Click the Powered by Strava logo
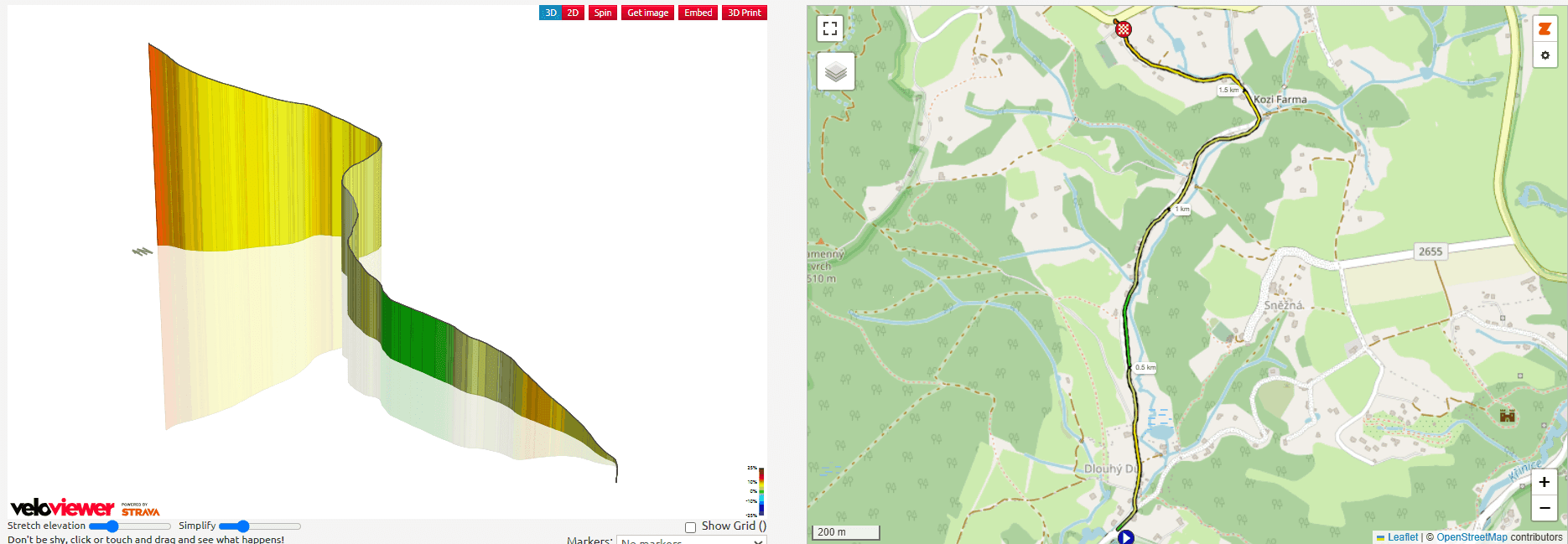 (140, 510)
